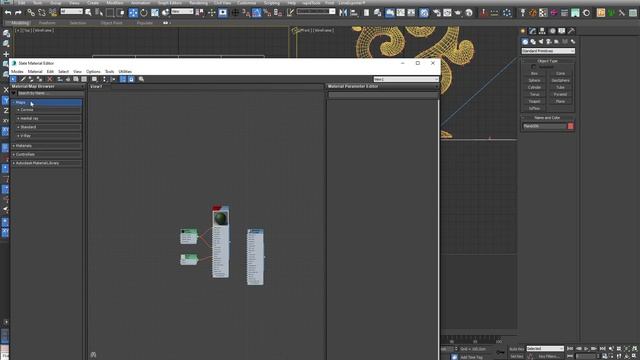Open the Material Editor toolbar icon
The height and width of the screenshot is (360, 640).
tap(424, 13)
